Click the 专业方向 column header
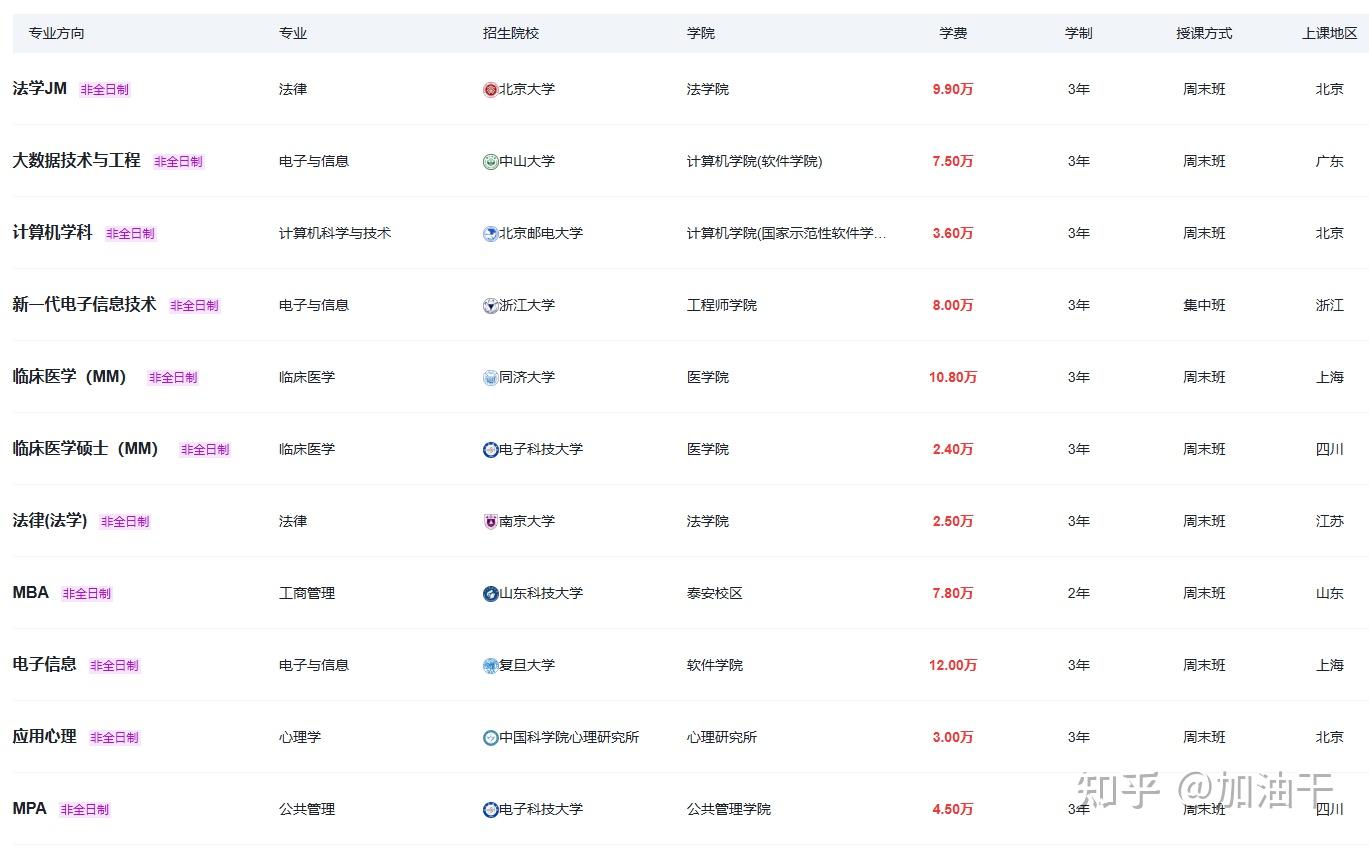Viewport: 1369px width, 846px height. pos(57,33)
